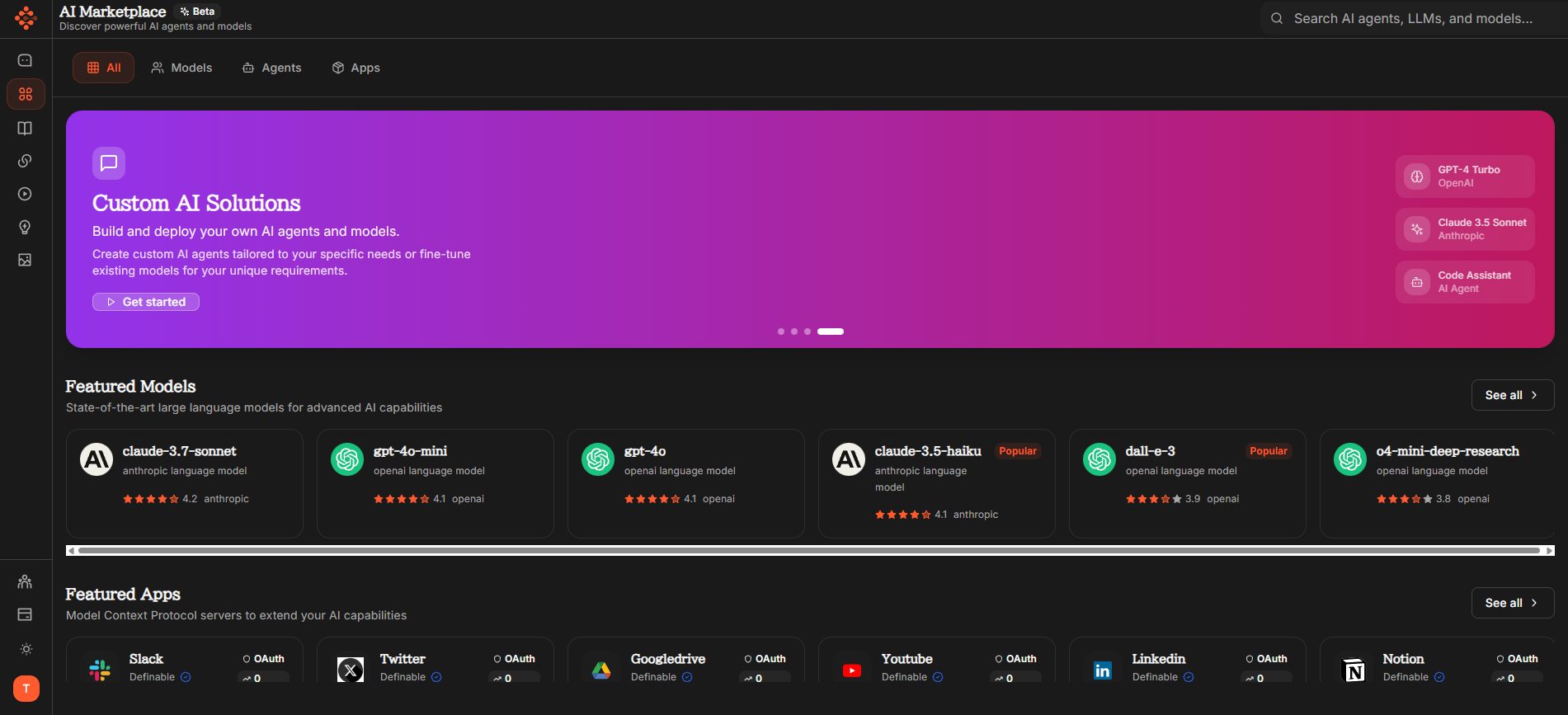Image resolution: width=1568 pixels, height=715 pixels.
Task: Switch to the All tab
Action: click(103, 68)
